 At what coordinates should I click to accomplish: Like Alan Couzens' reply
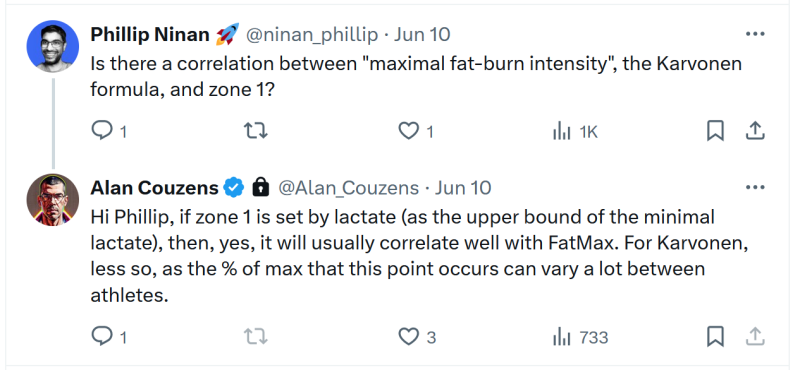coord(417,337)
